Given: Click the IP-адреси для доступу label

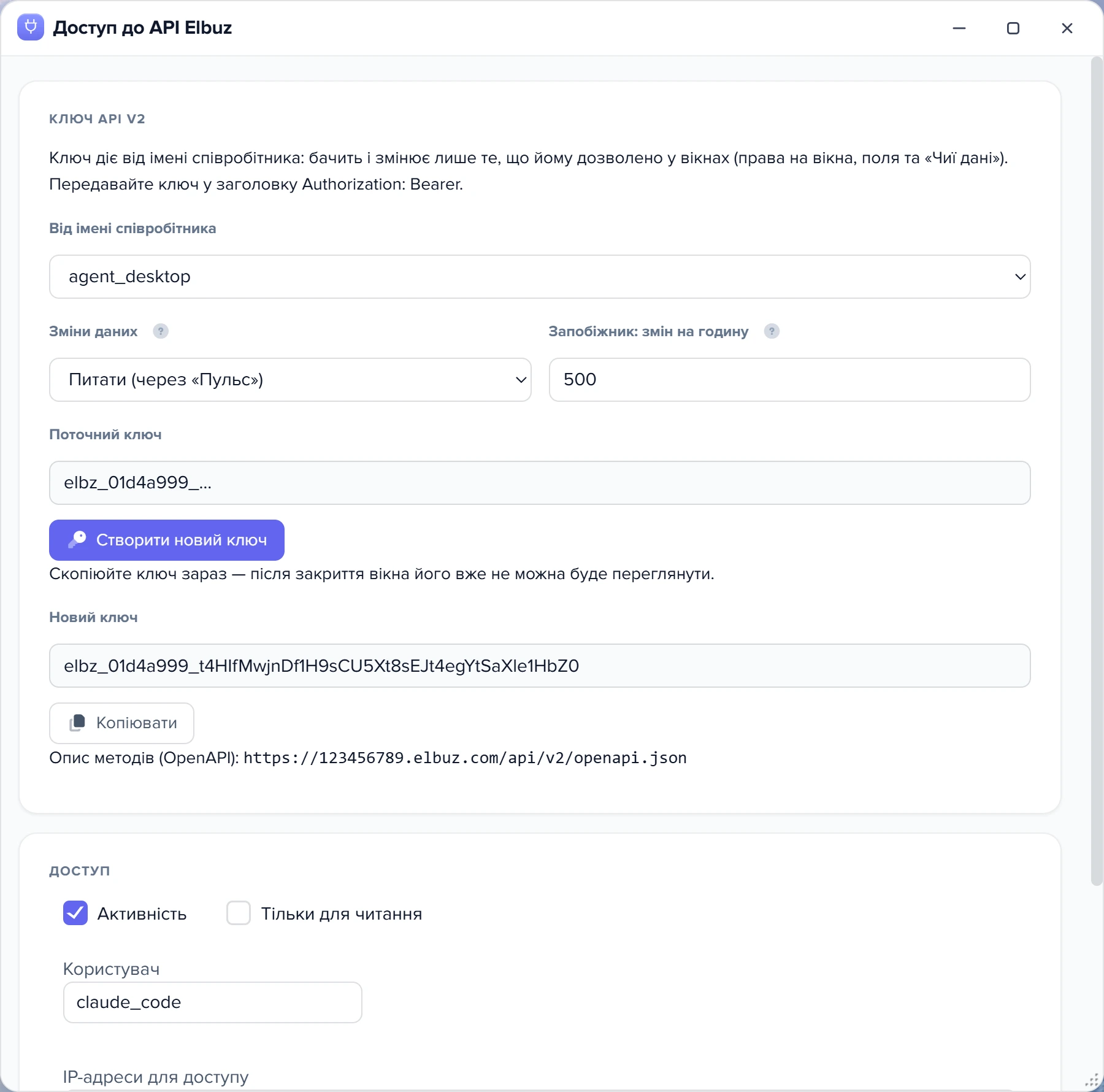Looking at the screenshot, I should pyautogui.click(x=156, y=1077).
